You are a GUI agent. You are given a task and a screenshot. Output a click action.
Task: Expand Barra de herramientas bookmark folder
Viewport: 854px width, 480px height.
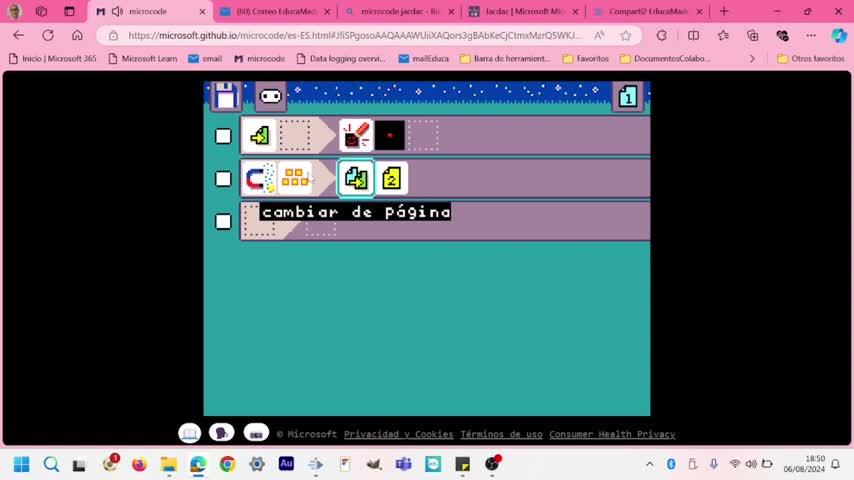pos(505,58)
